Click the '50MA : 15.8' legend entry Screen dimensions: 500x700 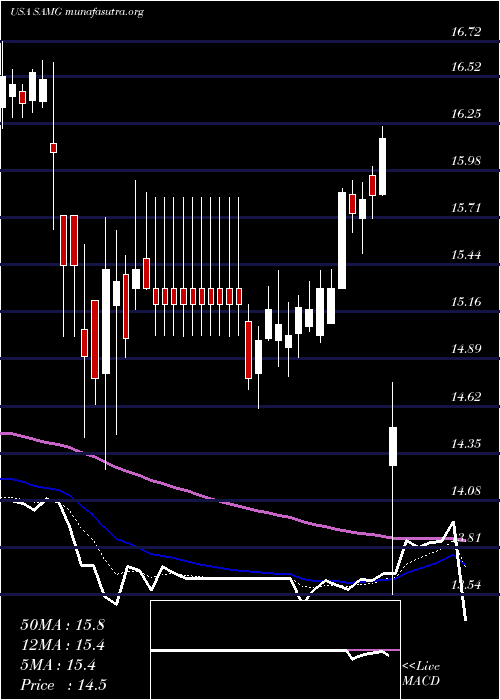click(x=62, y=625)
